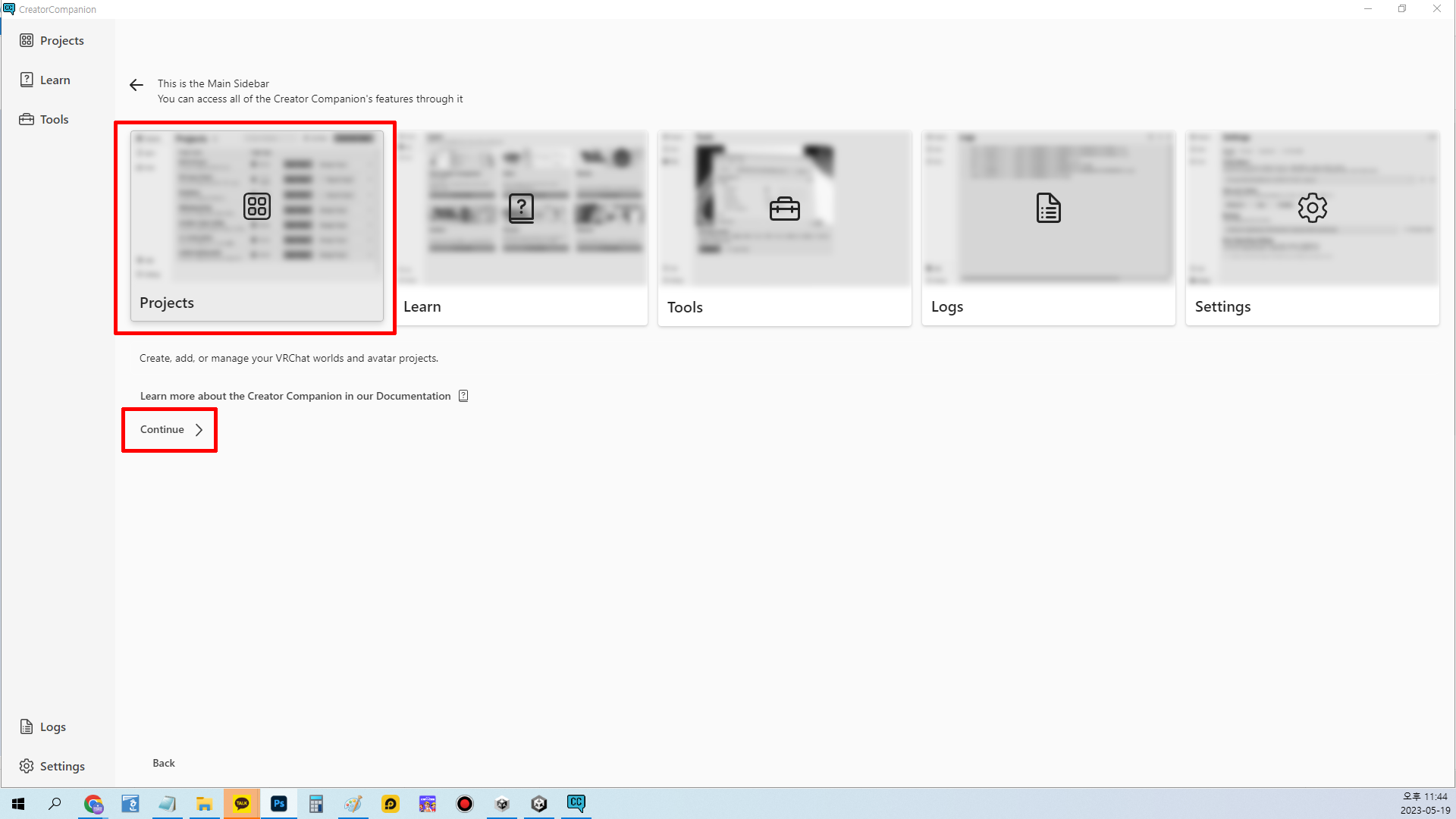1456x819 pixels.
Task: Select the Learn tutorial card
Action: pos(522,227)
